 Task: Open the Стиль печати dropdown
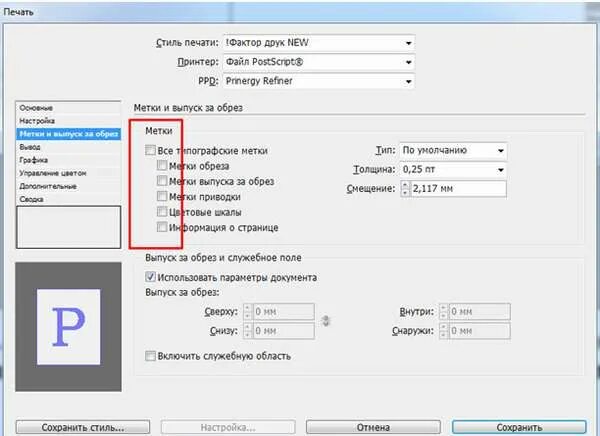319,43
